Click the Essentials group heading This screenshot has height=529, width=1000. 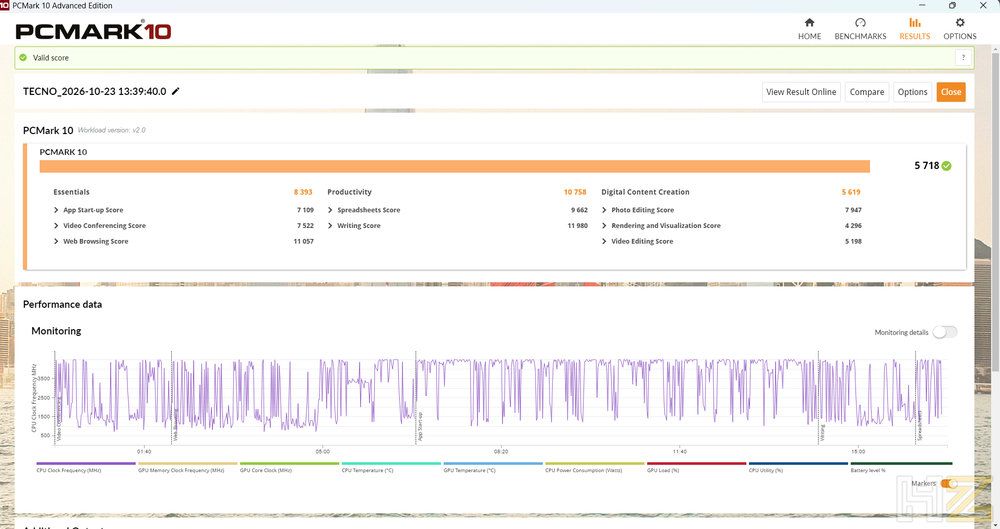coord(71,192)
